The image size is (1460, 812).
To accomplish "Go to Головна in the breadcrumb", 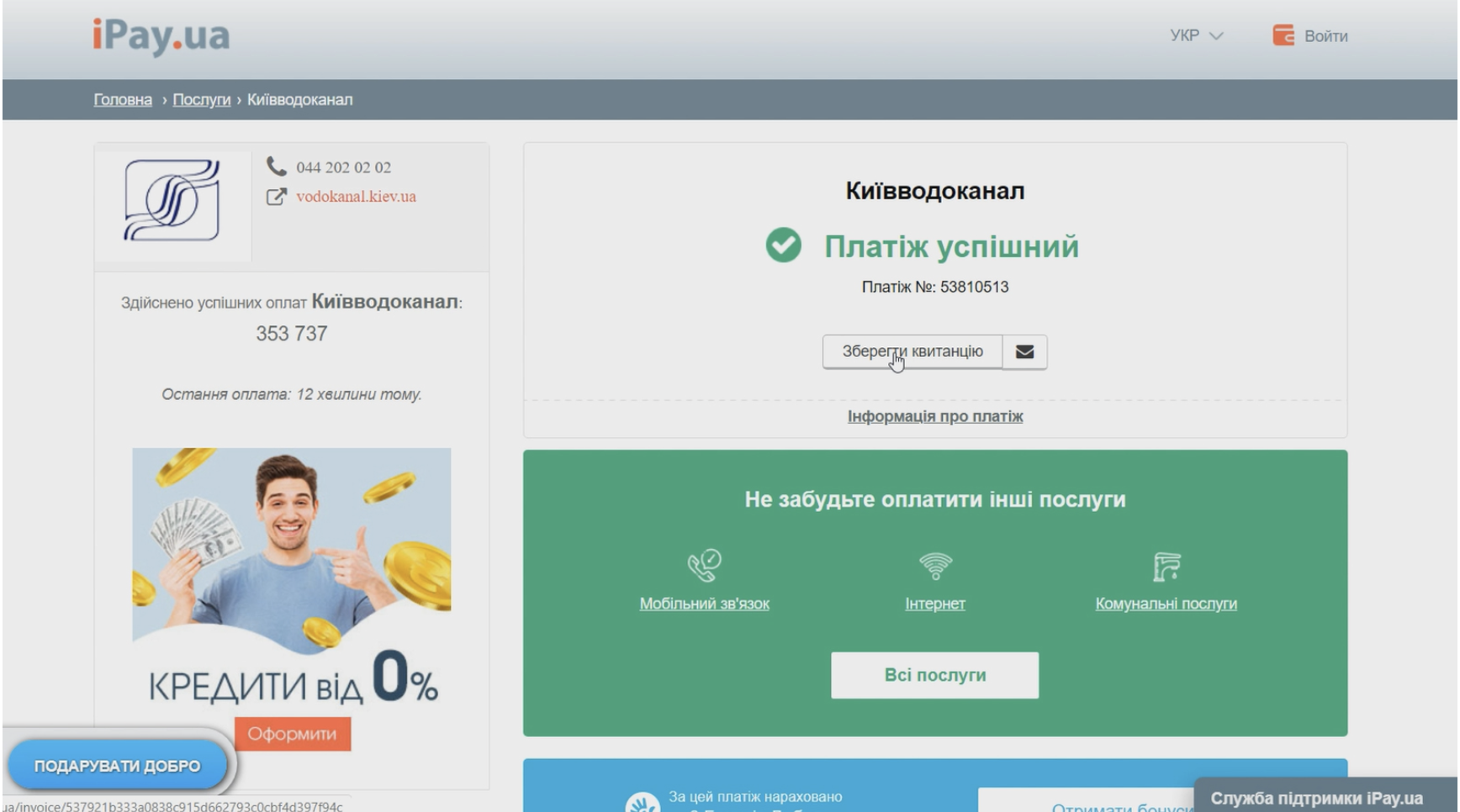I will 123,99.
